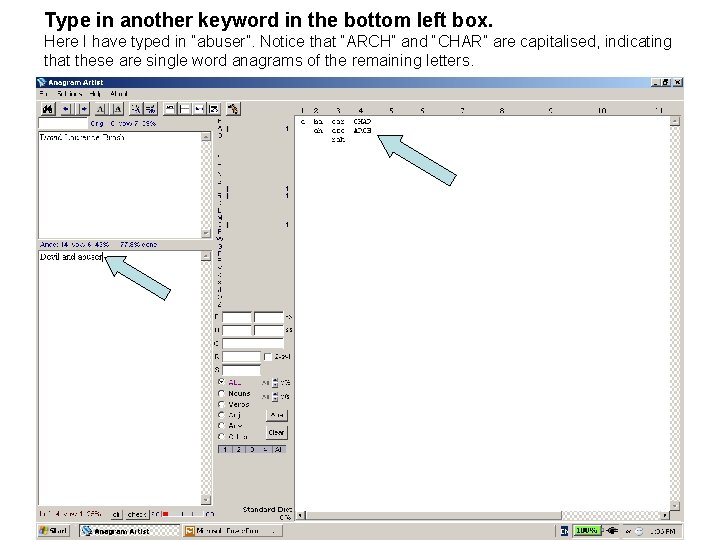Click the last toolbar icon at the far right
Image resolution: width=720 pixels, height=540 pixels.
click(x=233, y=109)
